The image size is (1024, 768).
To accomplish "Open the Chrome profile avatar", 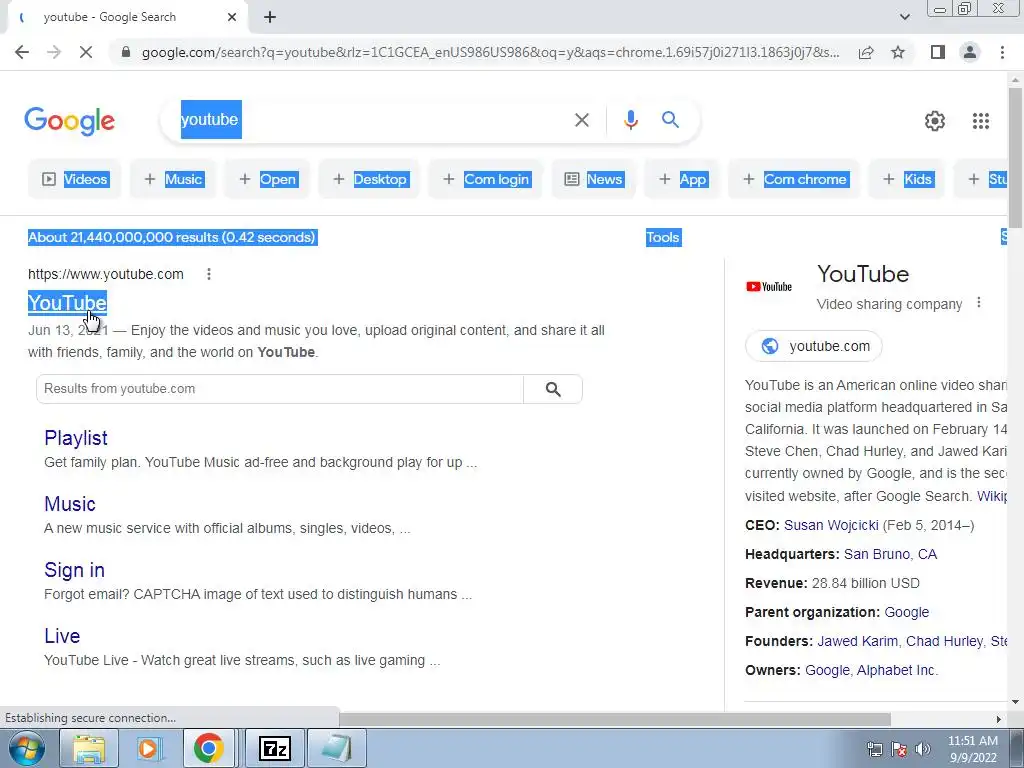I will point(970,52).
